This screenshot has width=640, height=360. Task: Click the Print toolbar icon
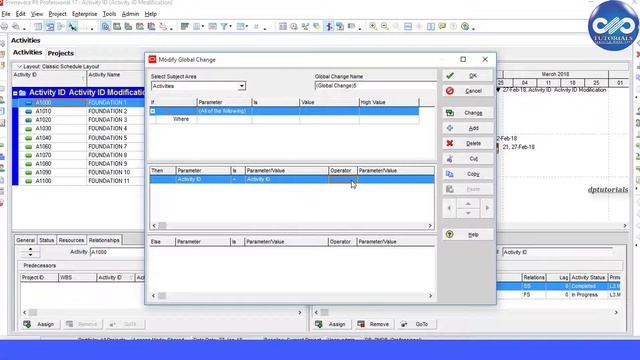[x=4, y=27]
